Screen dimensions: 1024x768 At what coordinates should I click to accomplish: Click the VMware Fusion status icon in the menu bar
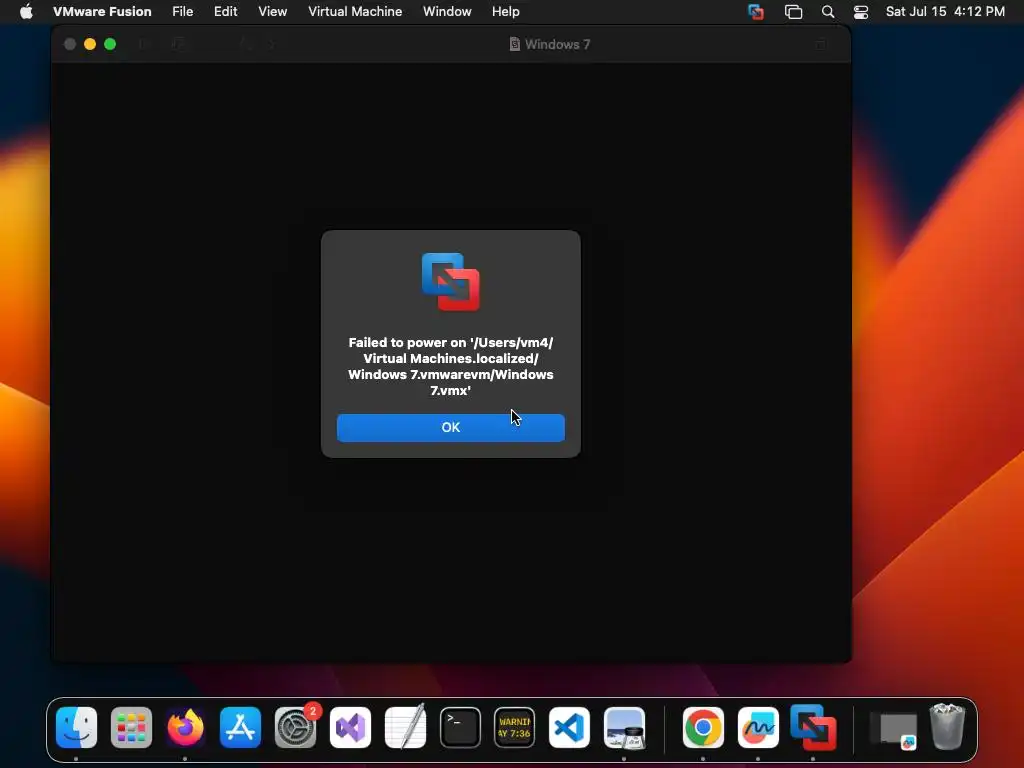tap(756, 12)
